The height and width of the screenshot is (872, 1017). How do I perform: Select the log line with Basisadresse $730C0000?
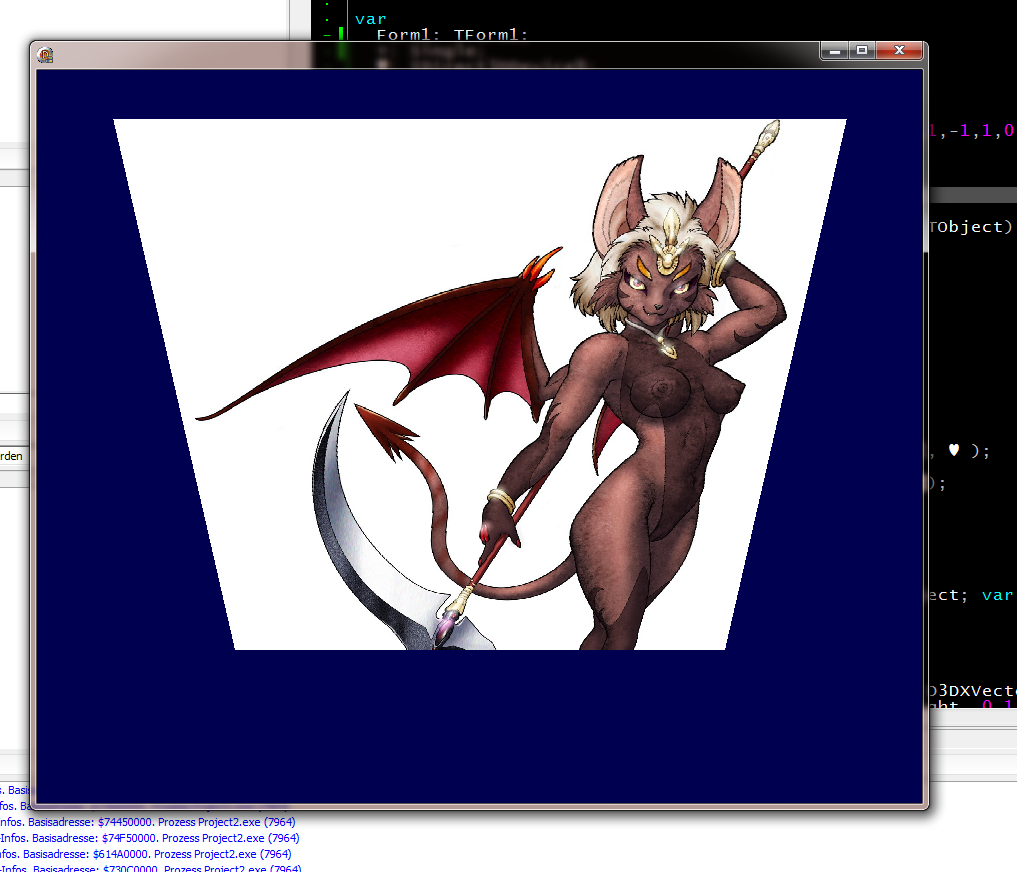[x=150, y=868]
